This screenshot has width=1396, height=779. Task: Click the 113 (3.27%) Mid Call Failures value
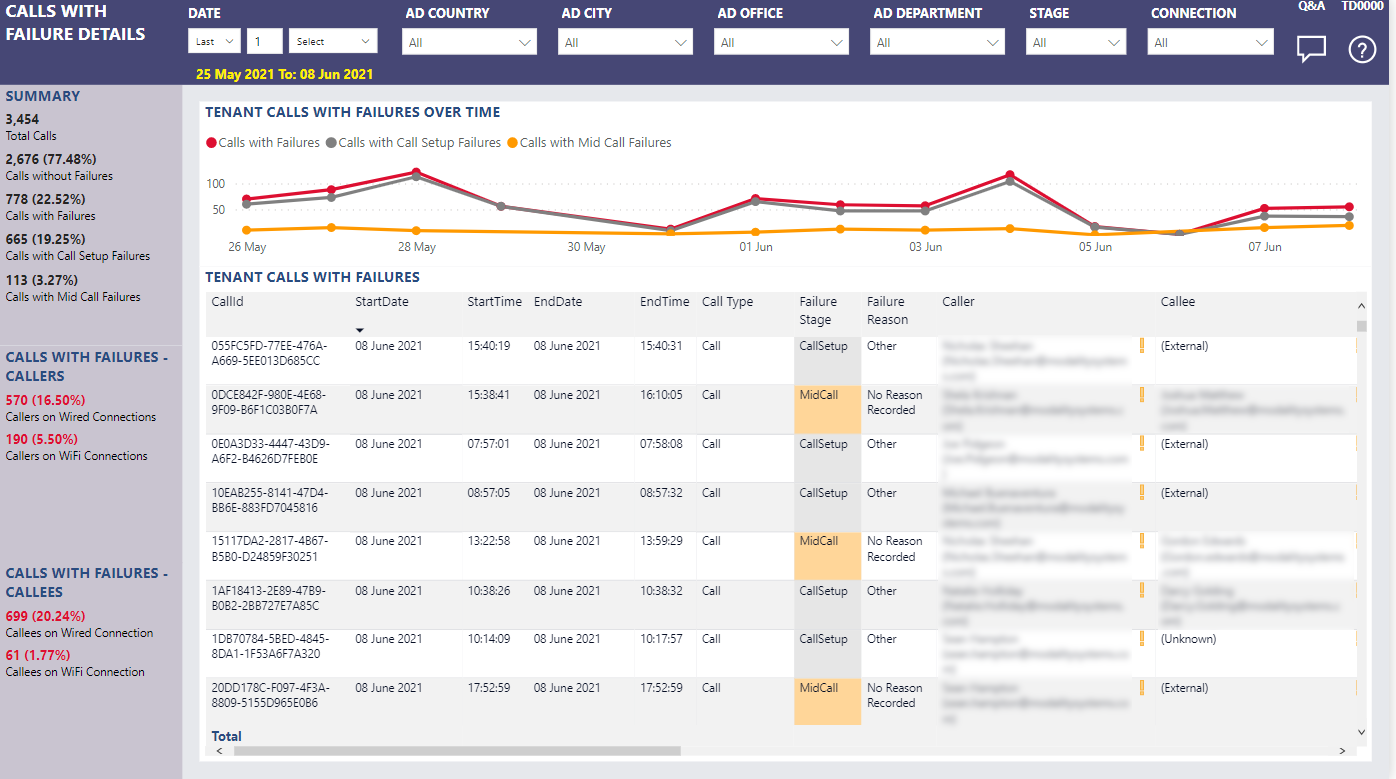(42, 280)
